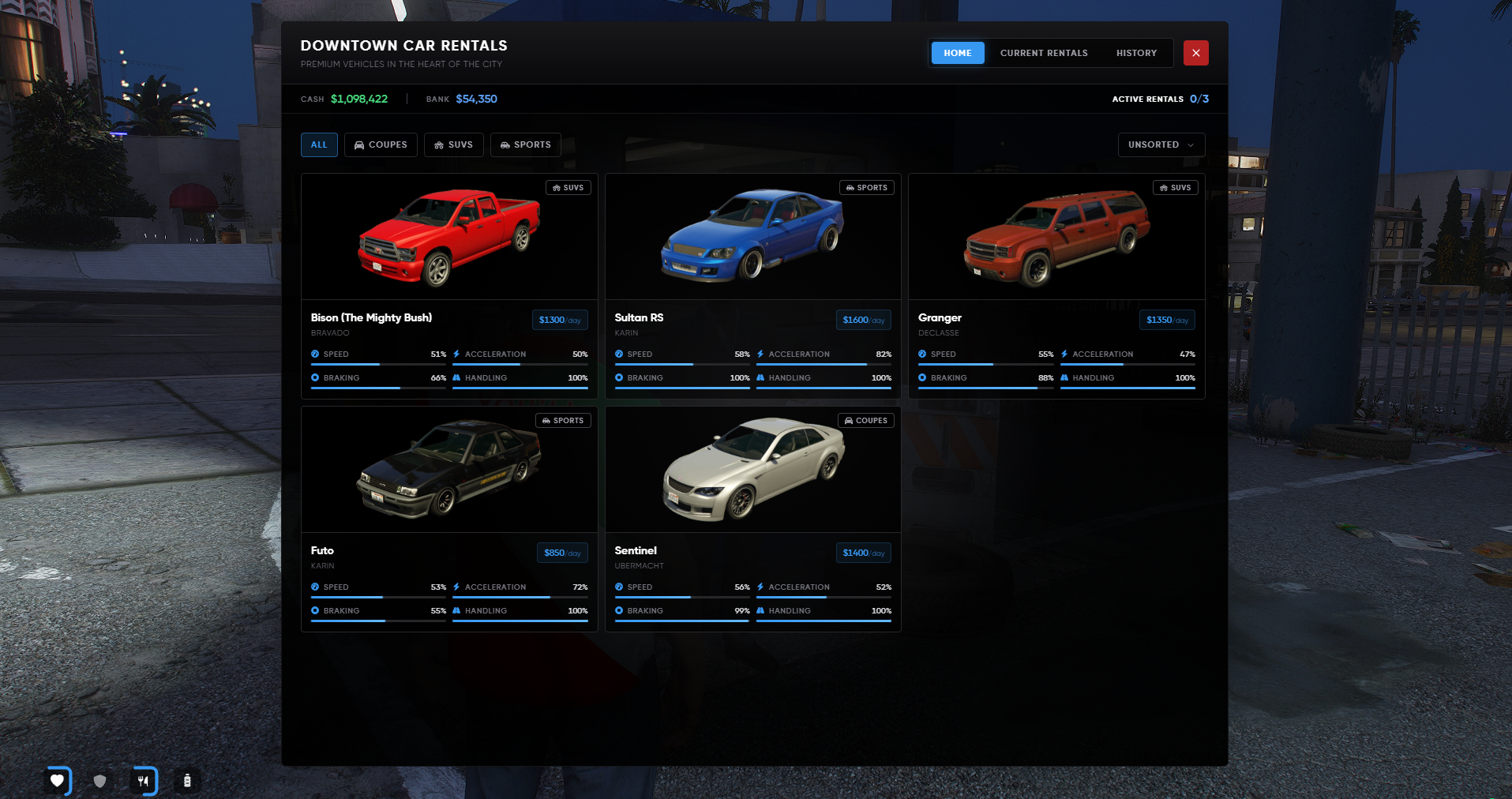Screen dimensions: 1512x799
Task: Click the 'UBERMACHT' manufacturer label
Action: click(x=640, y=566)
